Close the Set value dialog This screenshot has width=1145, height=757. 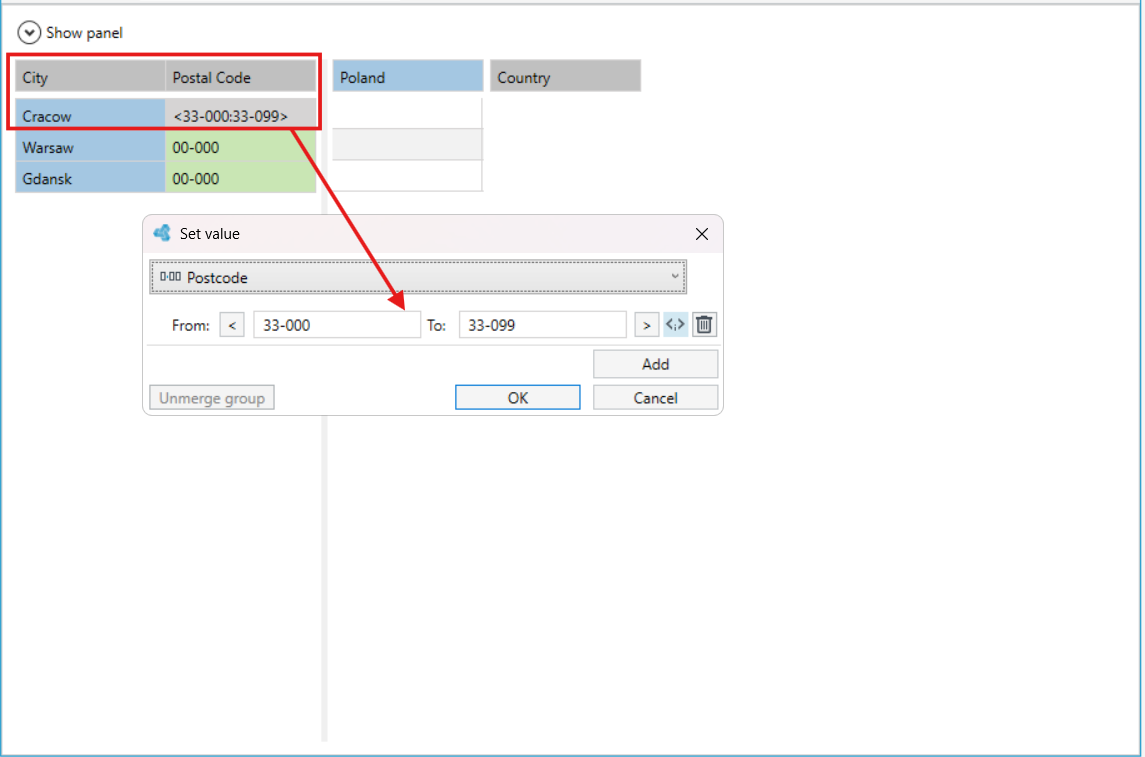(x=702, y=234)
